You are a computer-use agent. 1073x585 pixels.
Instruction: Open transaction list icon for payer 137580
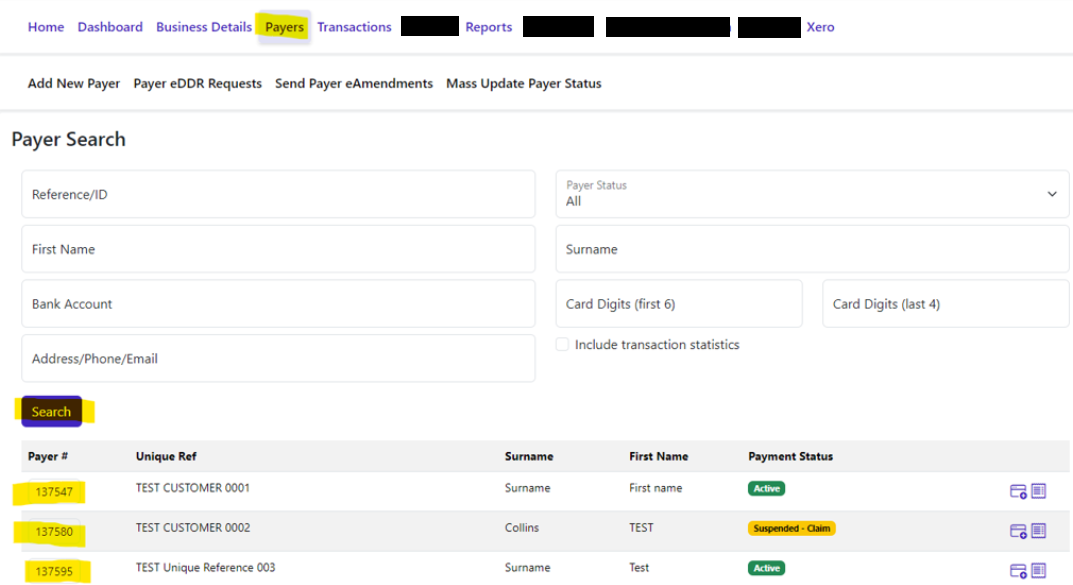tap(1038, 531)
